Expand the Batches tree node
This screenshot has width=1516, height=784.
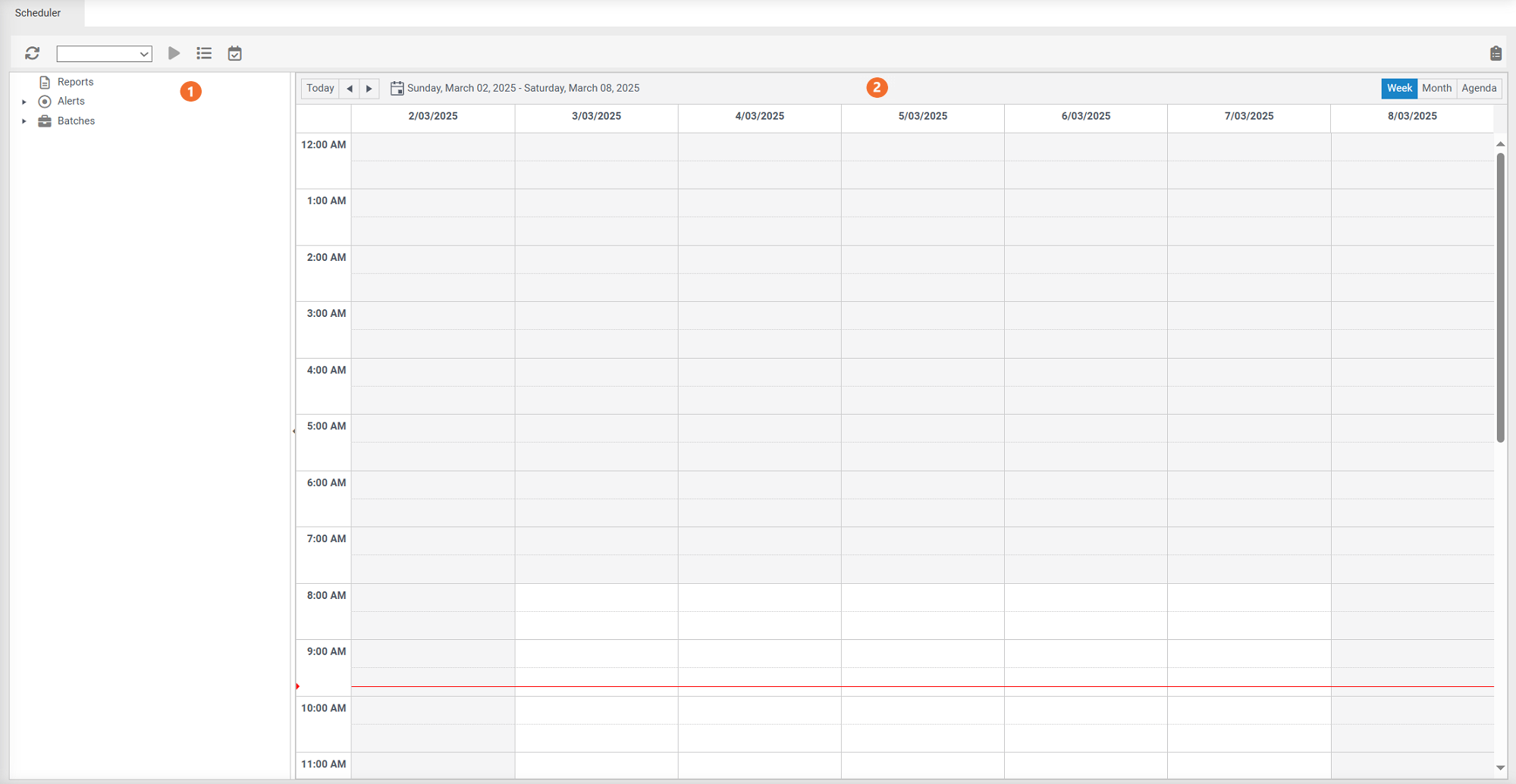(24, 121)
